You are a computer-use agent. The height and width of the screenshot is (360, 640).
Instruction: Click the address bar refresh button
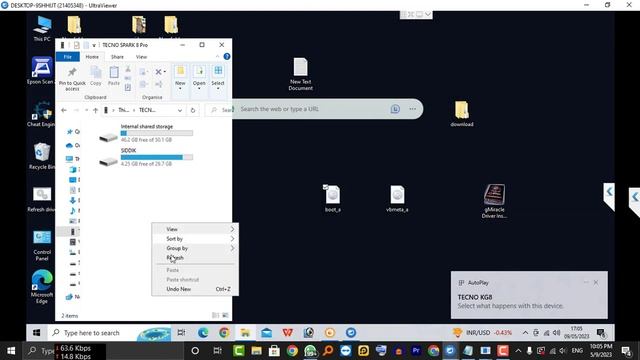(193, 110)
